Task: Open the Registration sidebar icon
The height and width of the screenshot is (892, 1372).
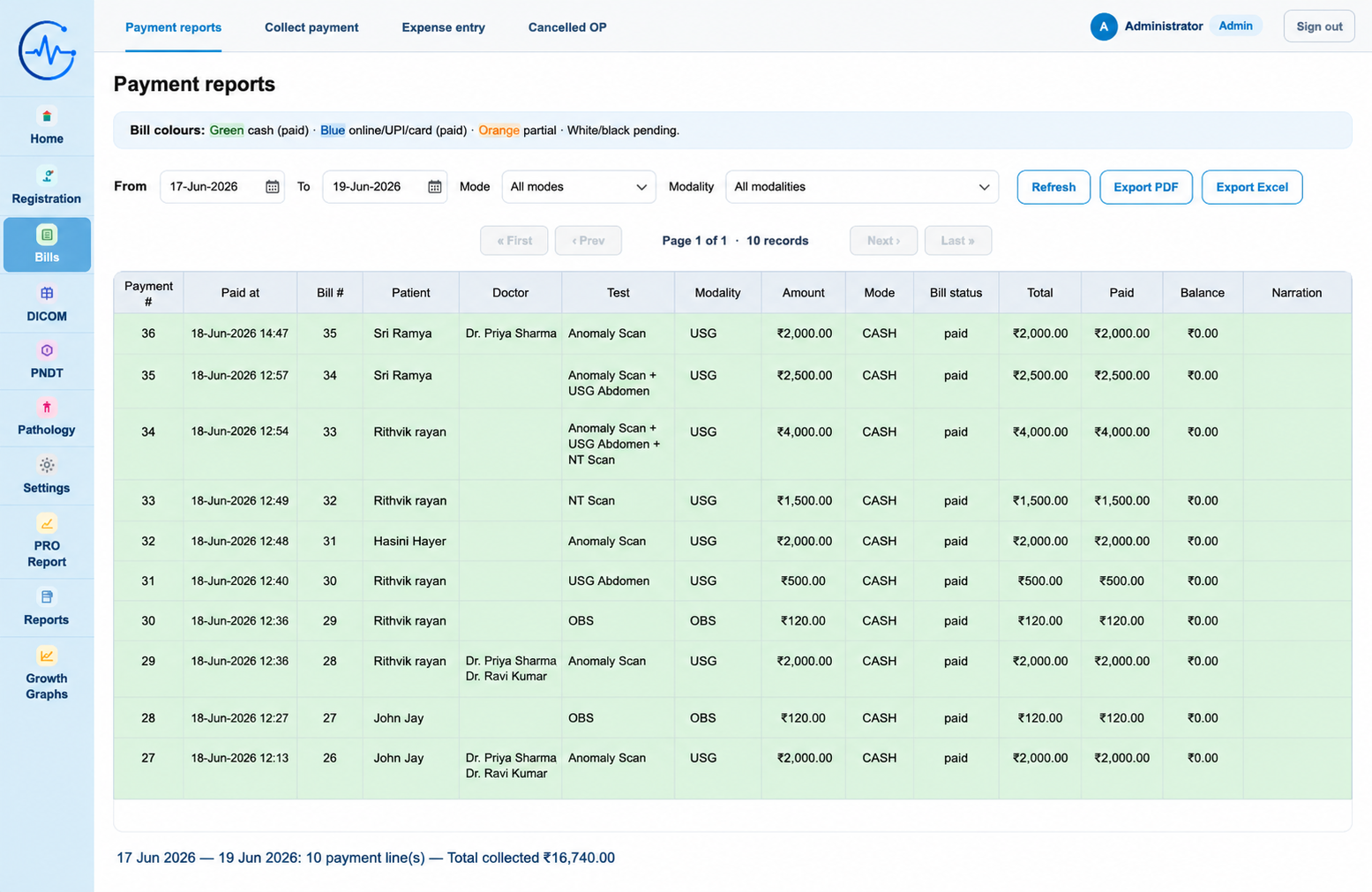Action: (47, 176)
